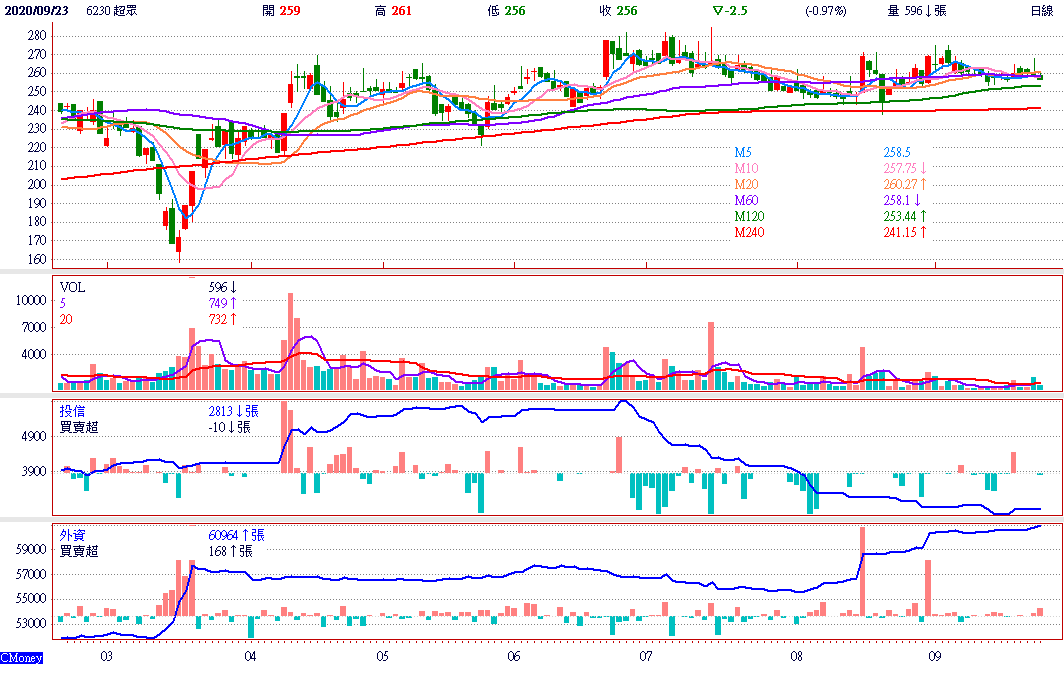Screen dimensions: 1064x676
Task: Select the 日線 daily chart period label
Action: pos(1041,10)
